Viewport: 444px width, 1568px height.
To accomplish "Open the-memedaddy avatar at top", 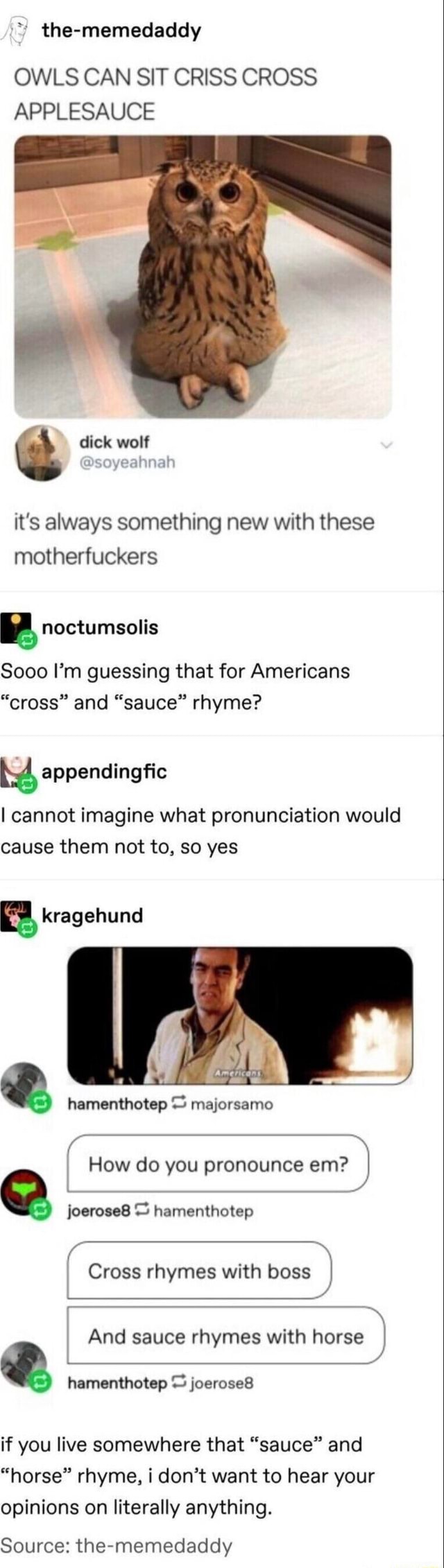I will (17, 31).
